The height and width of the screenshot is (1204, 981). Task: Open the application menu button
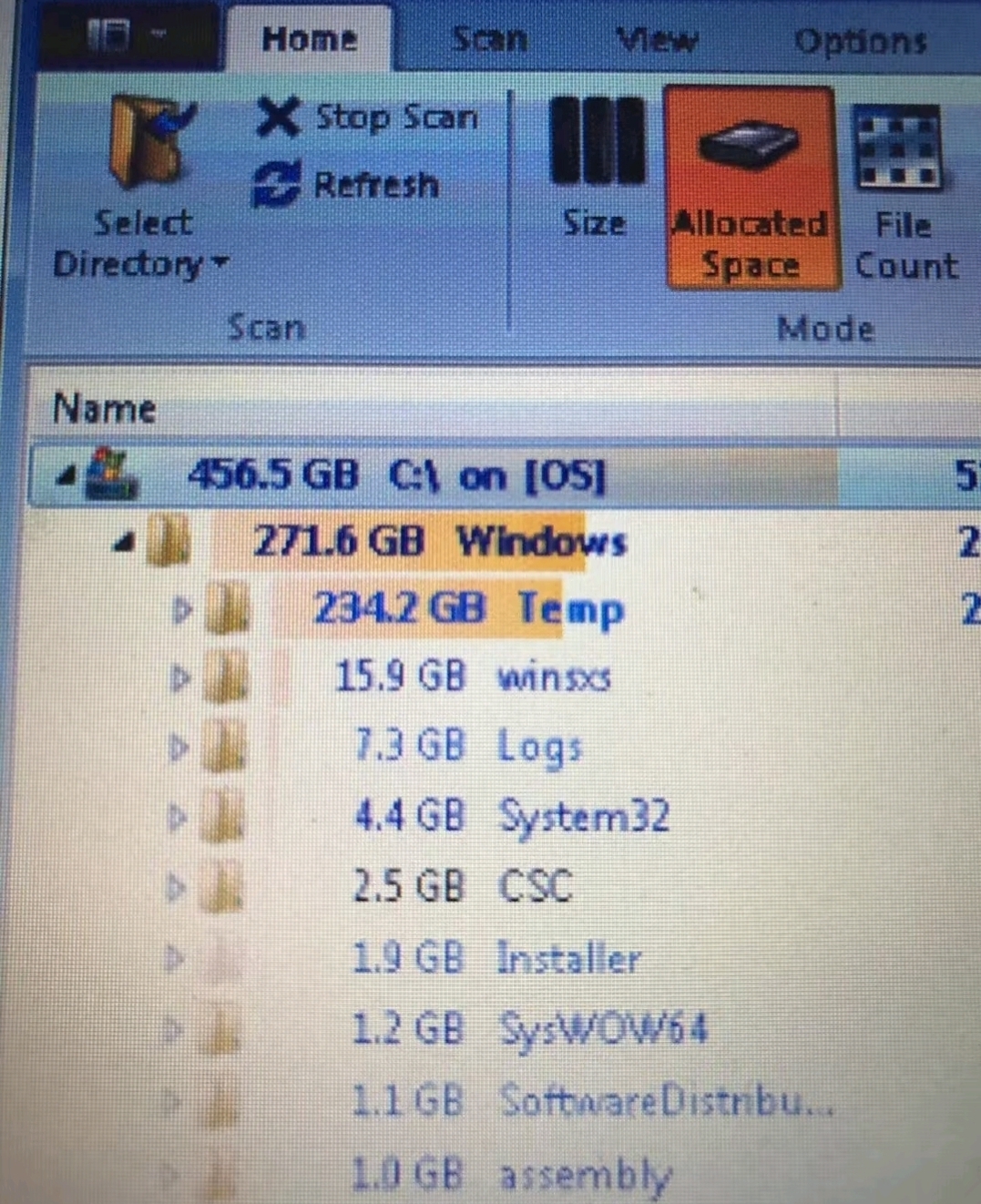pyautogui.click(x=128, y=36)
